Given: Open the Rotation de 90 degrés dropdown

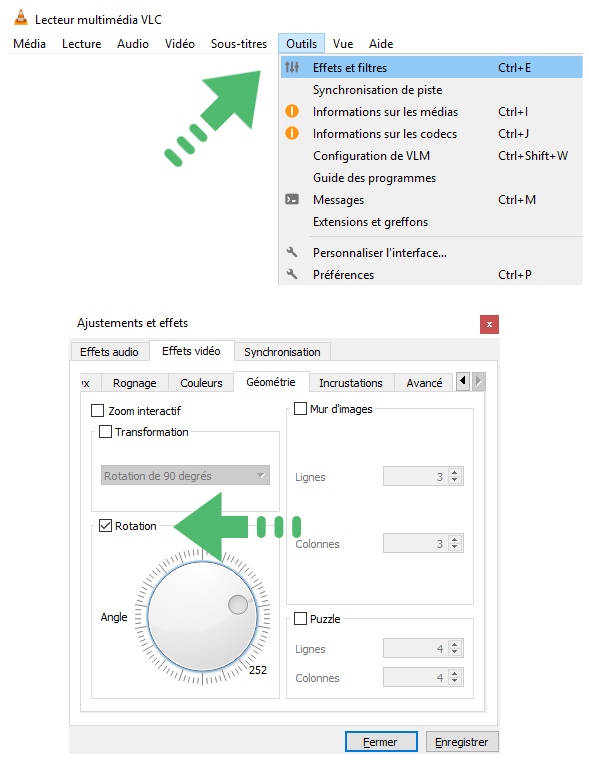Looking at the screenshot, I should 185,475.
